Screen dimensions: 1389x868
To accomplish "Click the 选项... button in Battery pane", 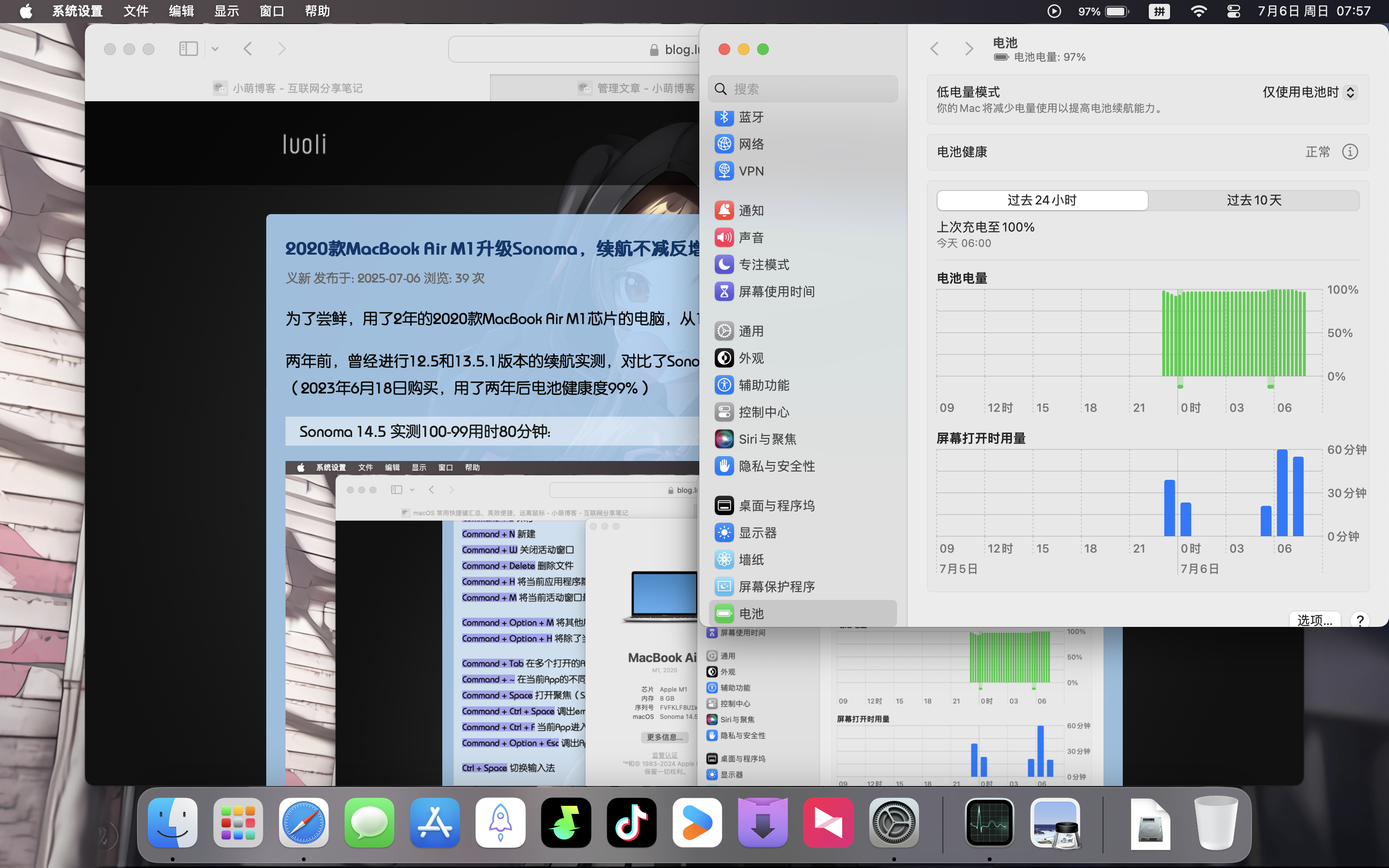I will tap(1315, 620).
